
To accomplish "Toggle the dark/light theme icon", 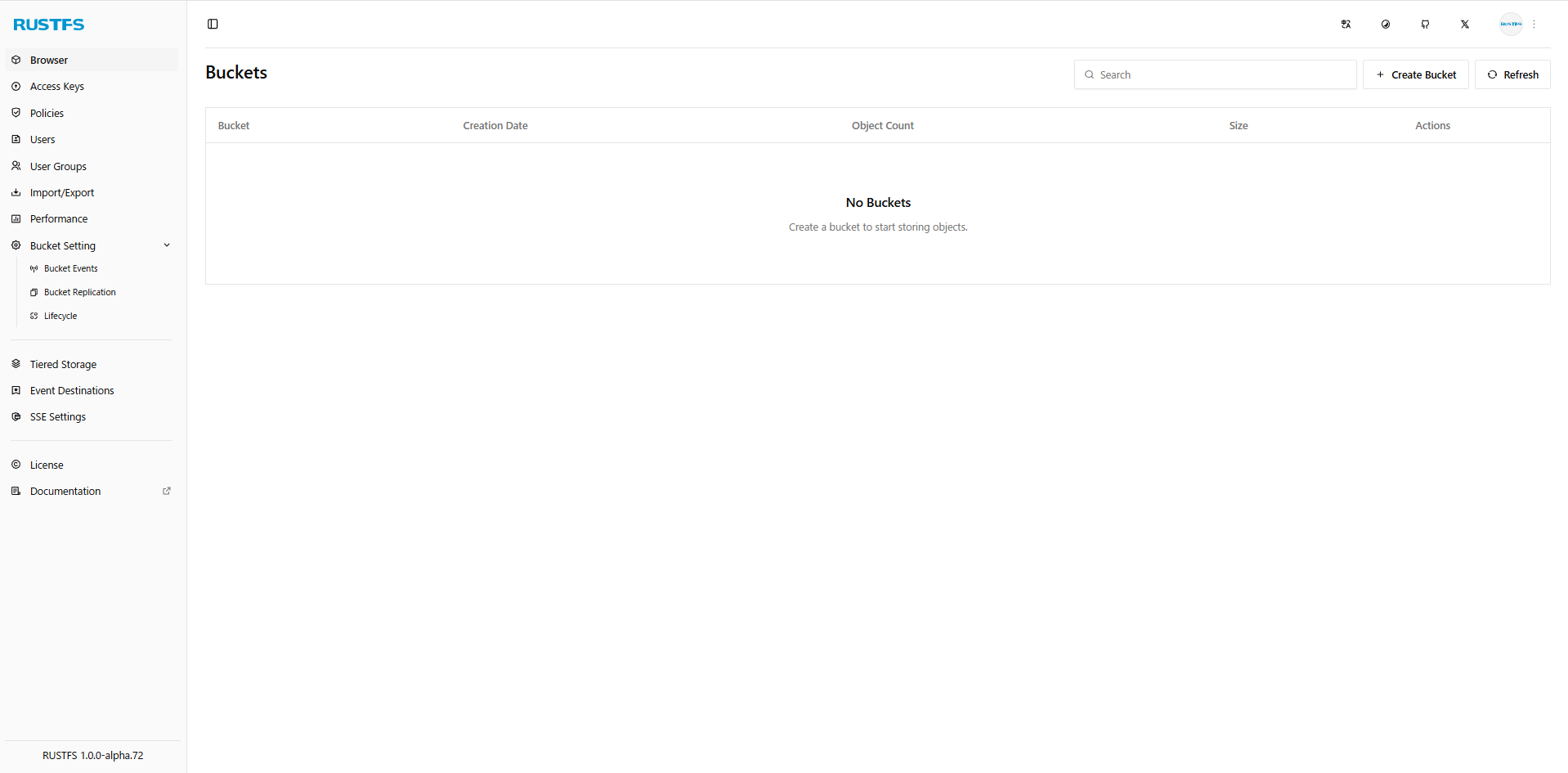I will (1386, 24).
